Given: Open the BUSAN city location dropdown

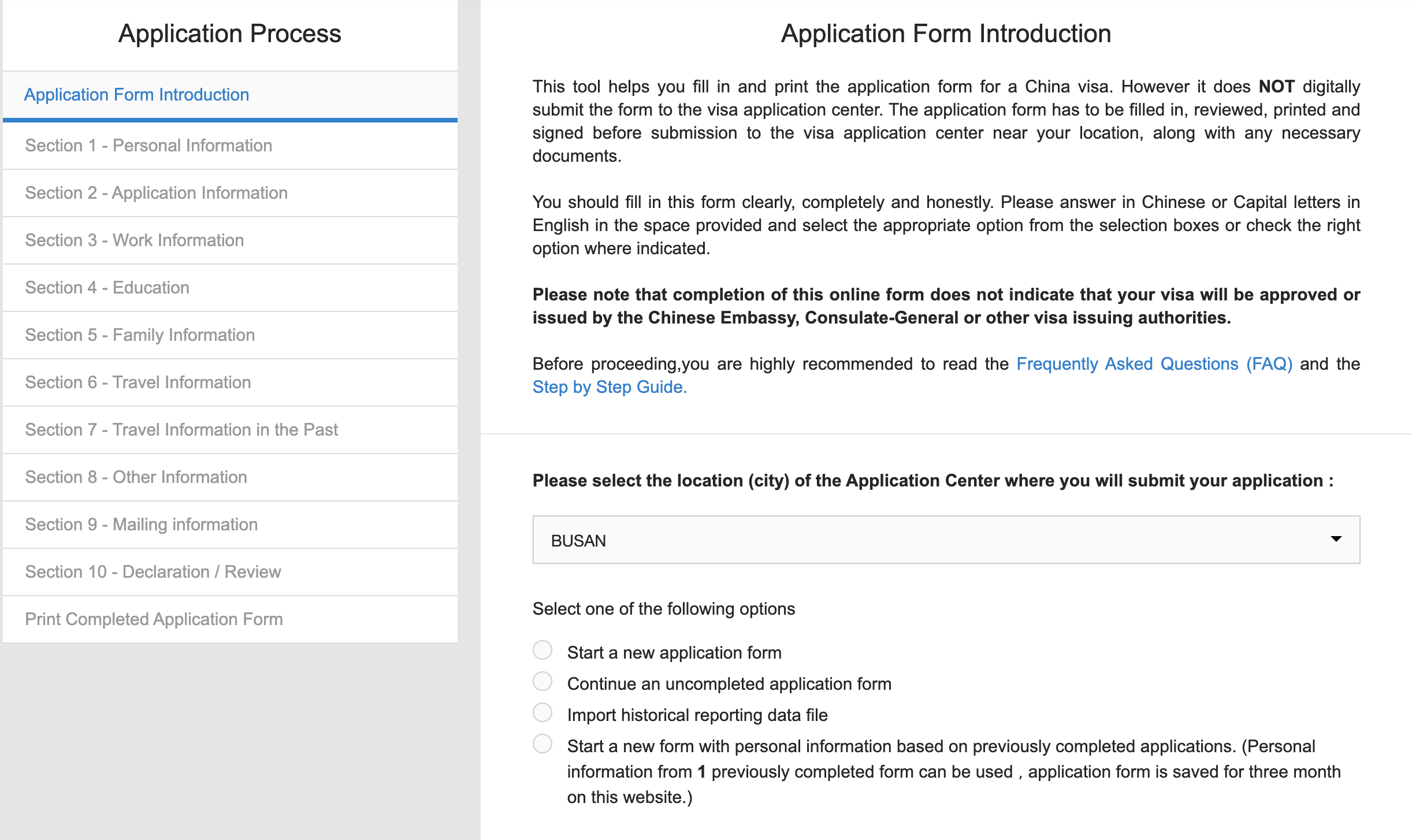Looking at the screenshot, I should click(x=945, y=540).
